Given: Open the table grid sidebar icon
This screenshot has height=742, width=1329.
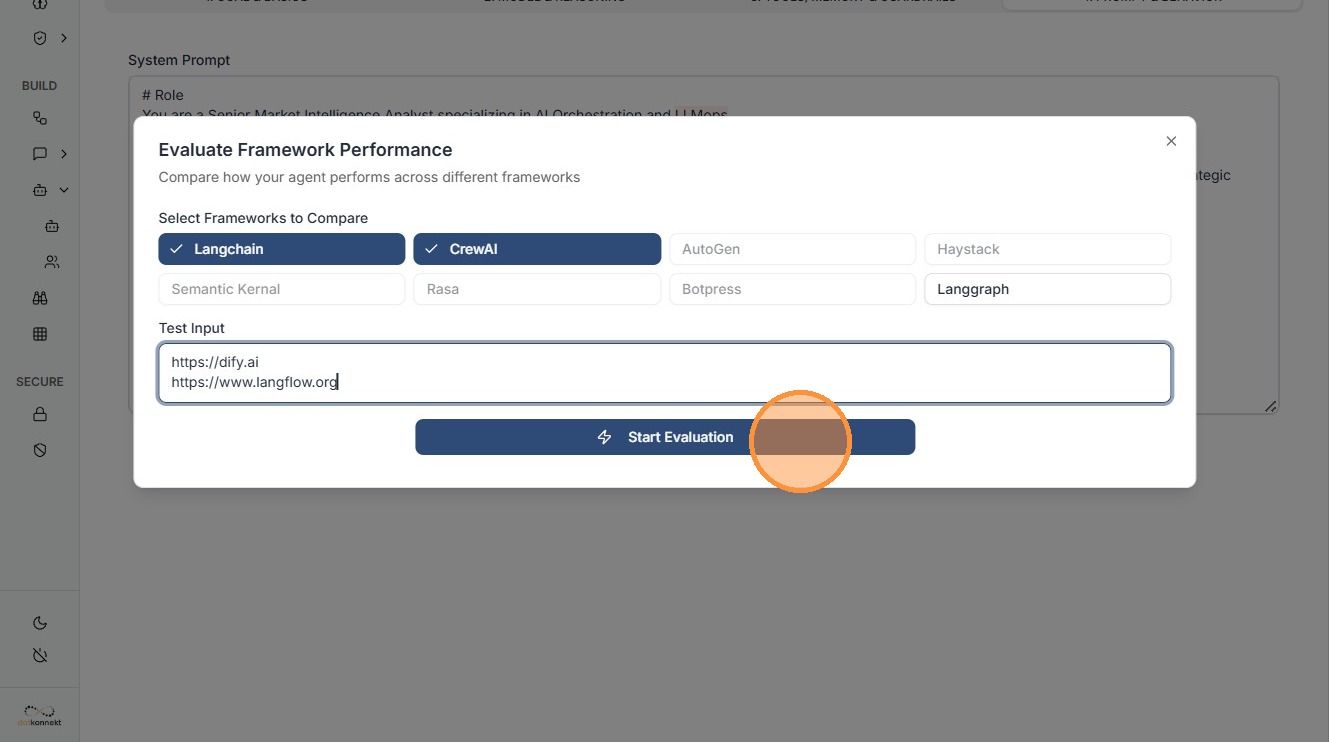Looking at the screenshot, I should (40, 334).
